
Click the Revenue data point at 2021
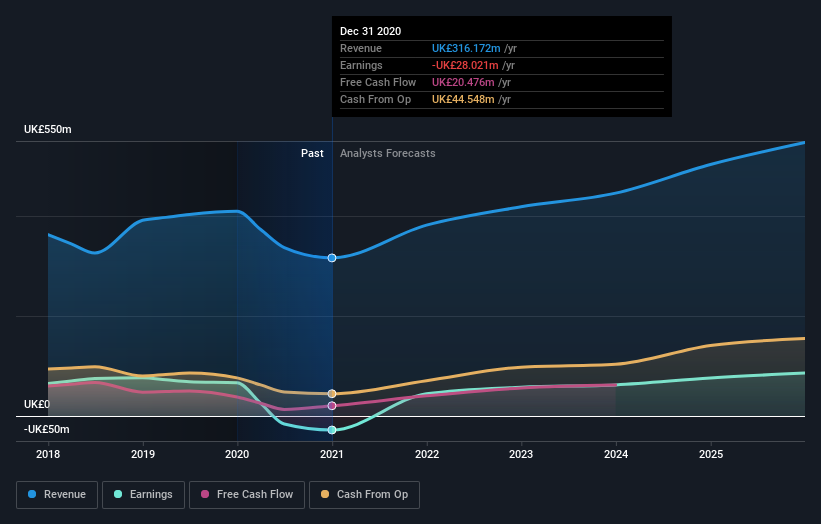click(x=332, y=258)
